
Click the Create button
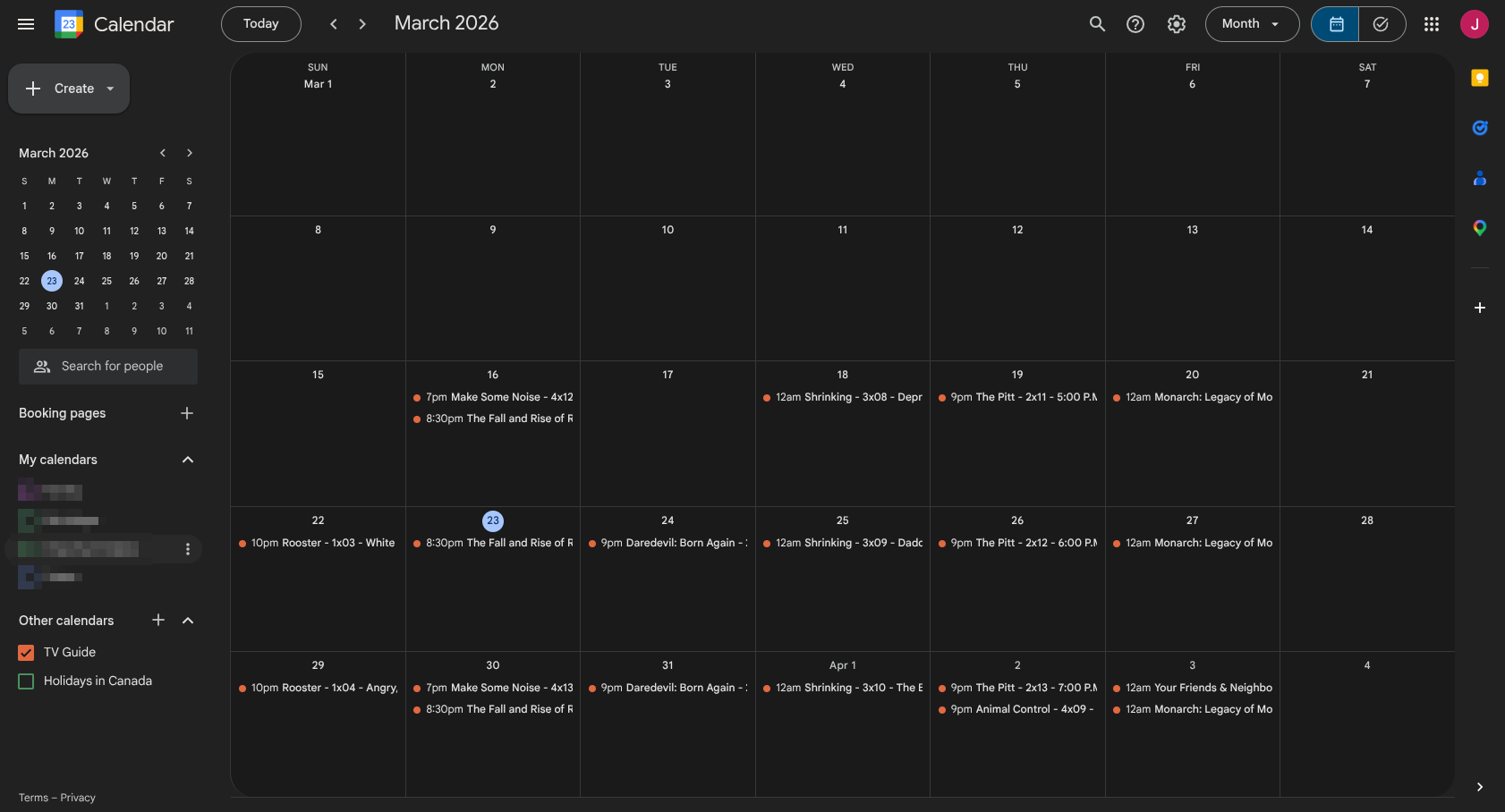tap(69, 89)
